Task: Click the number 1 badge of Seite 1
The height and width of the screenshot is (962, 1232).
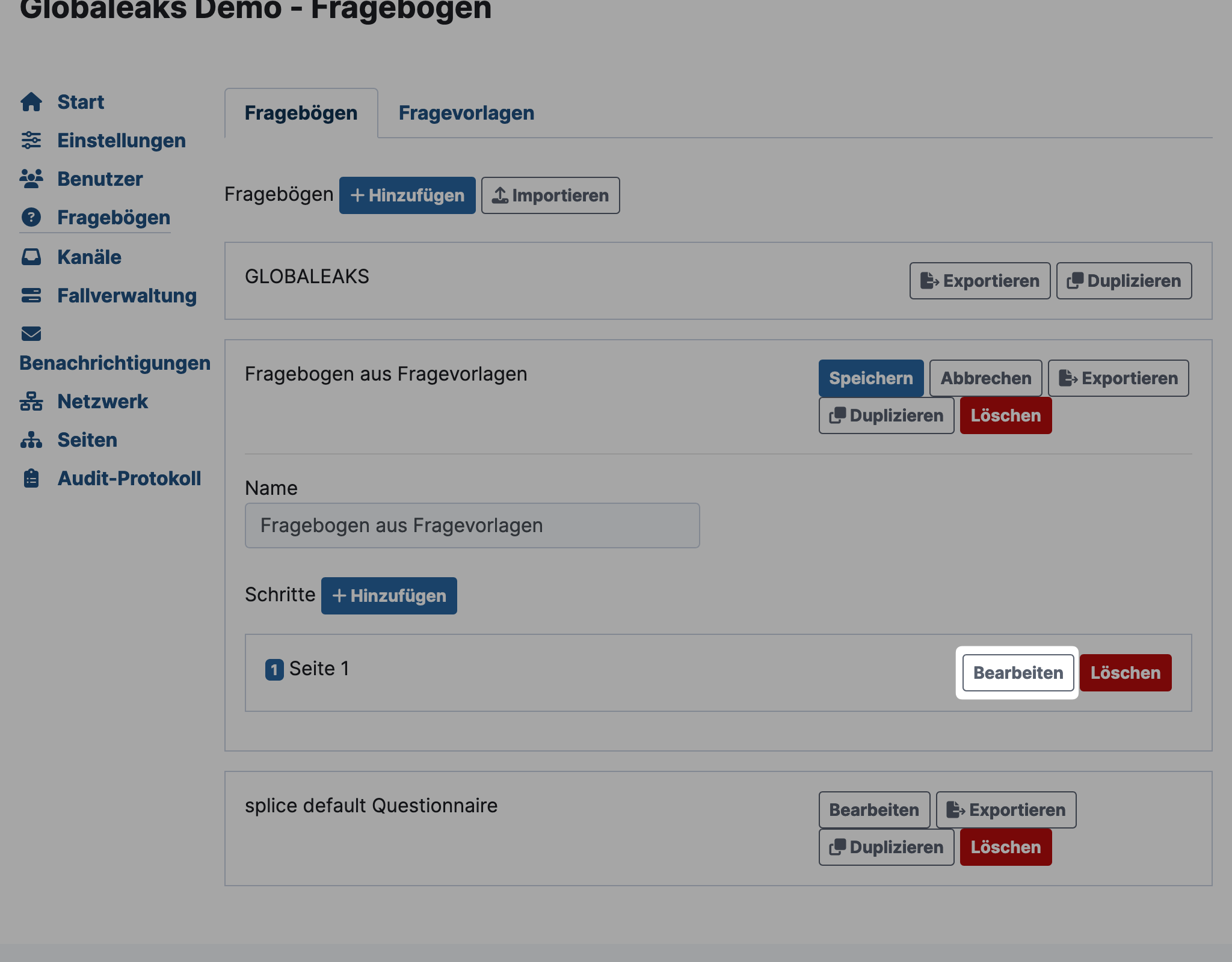Action: click(274, 669)
